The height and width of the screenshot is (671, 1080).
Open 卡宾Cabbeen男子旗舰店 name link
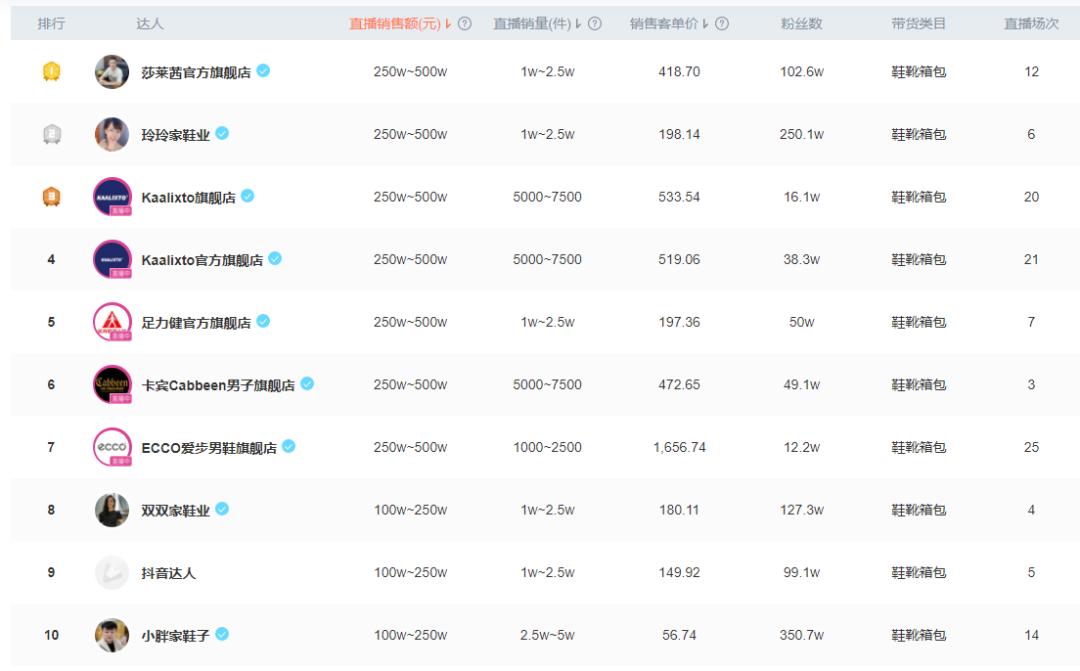click(x=218, y=386)
